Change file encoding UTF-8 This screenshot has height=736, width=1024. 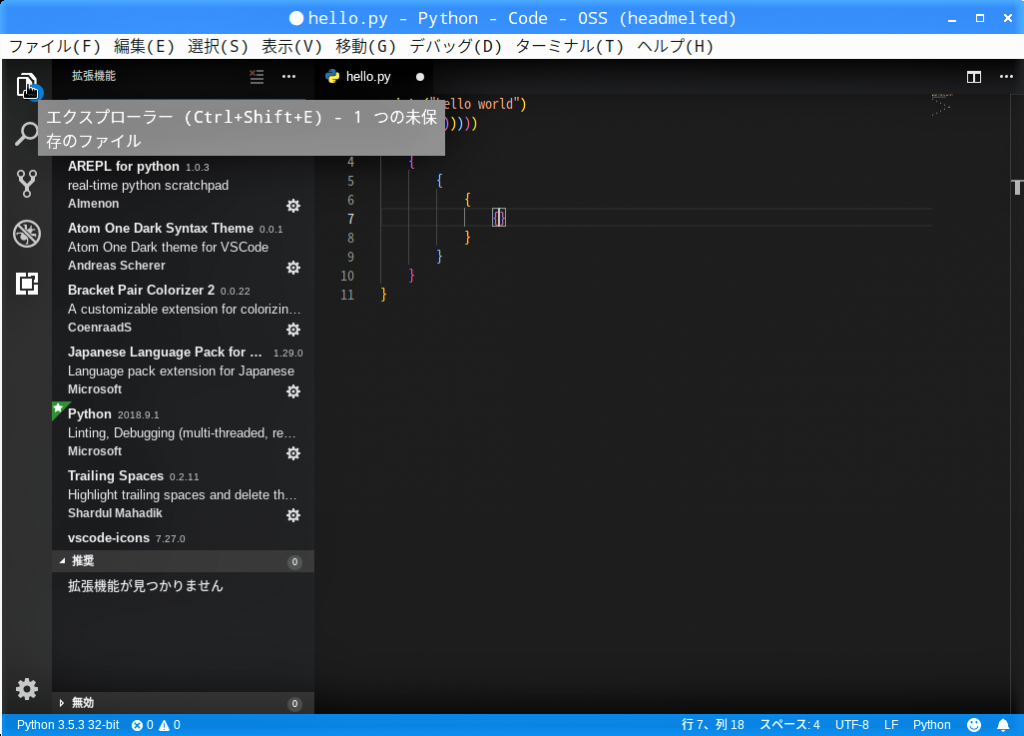point(852,725)
